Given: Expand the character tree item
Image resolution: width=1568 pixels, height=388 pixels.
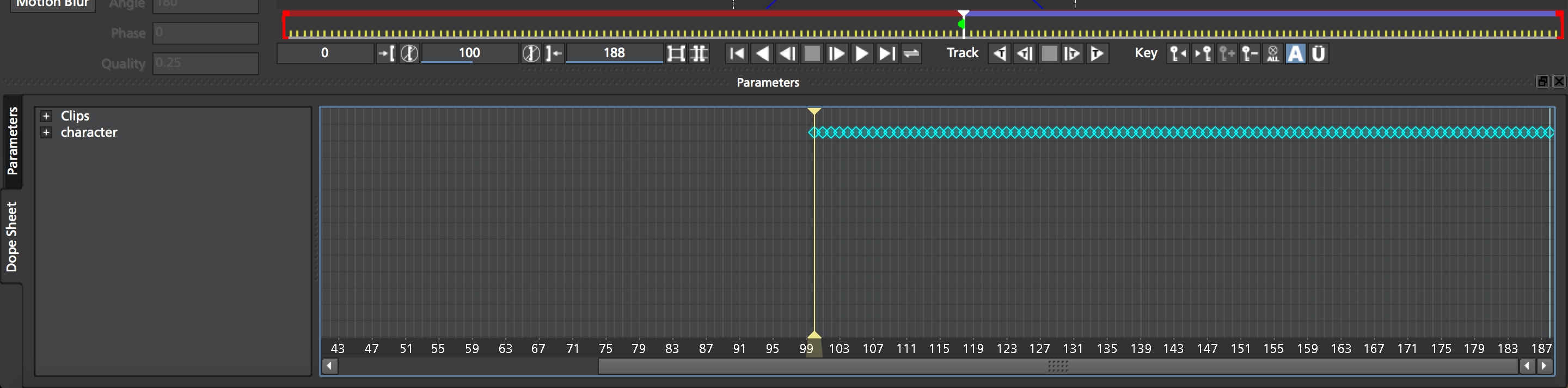Looking at the screenshot, I should [x=46, y=132].
